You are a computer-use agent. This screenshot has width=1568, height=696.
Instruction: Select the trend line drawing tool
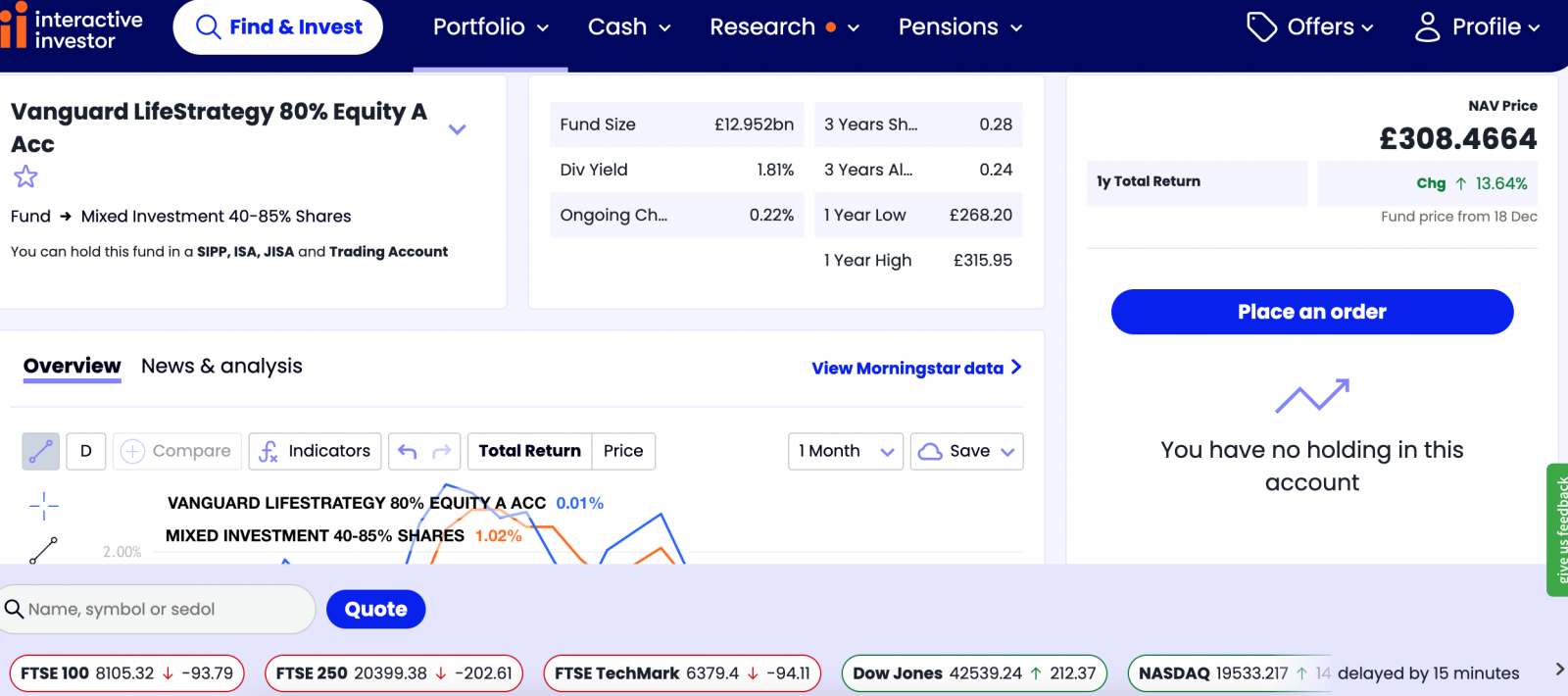(x=43, y=551)
